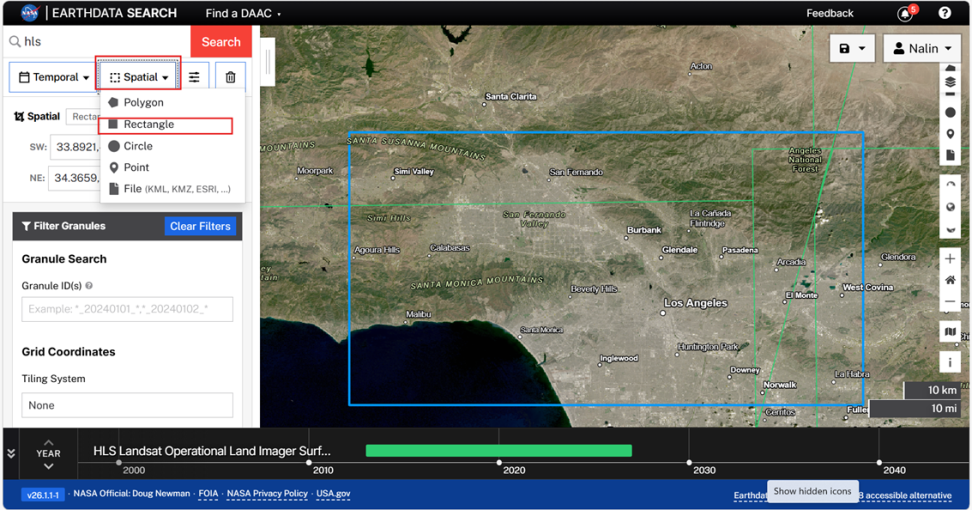Open advanced search sliders icon
Screen dimensions: 972x510
(194, 77)
